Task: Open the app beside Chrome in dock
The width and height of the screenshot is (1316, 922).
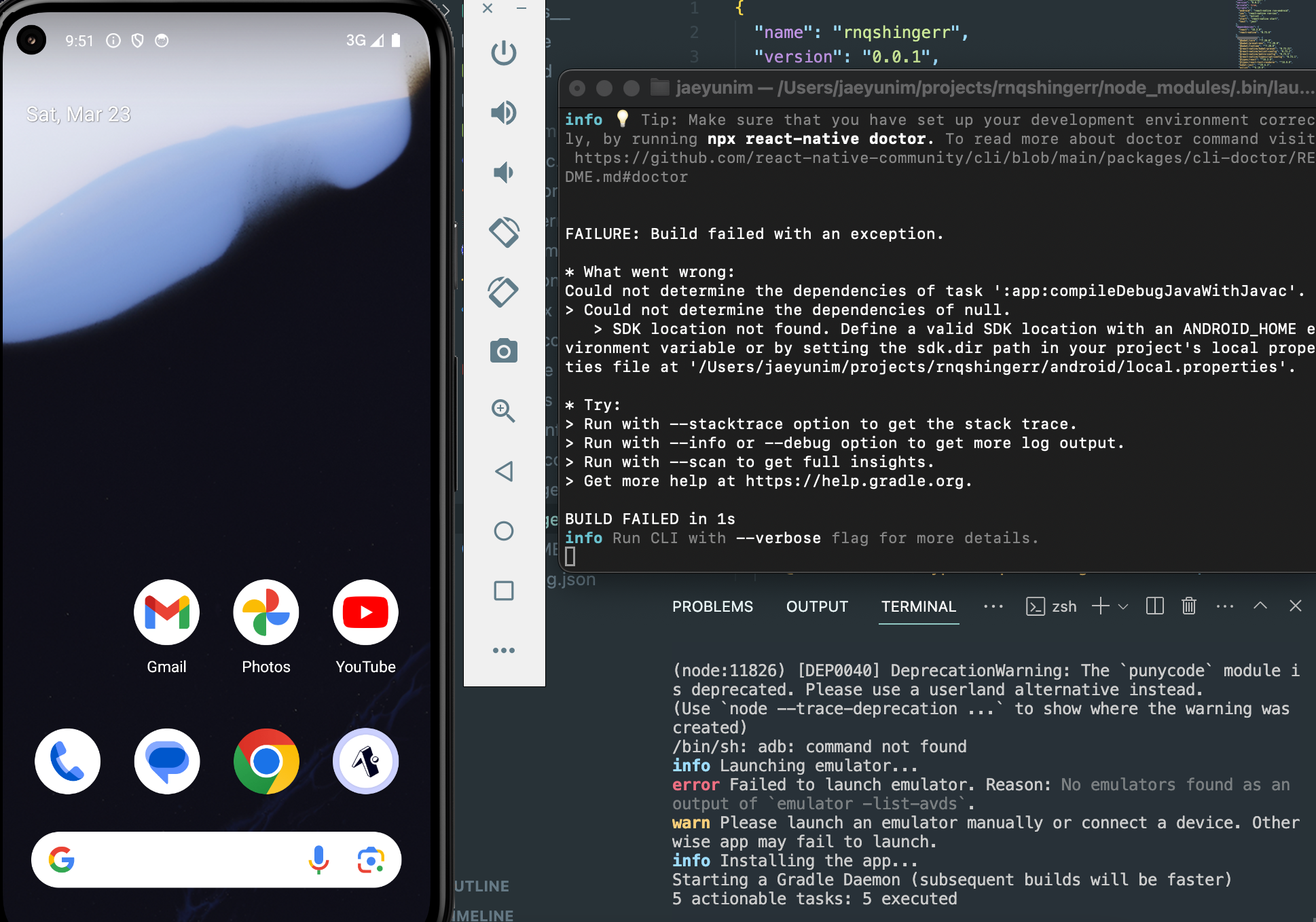Action: [365, 761]
